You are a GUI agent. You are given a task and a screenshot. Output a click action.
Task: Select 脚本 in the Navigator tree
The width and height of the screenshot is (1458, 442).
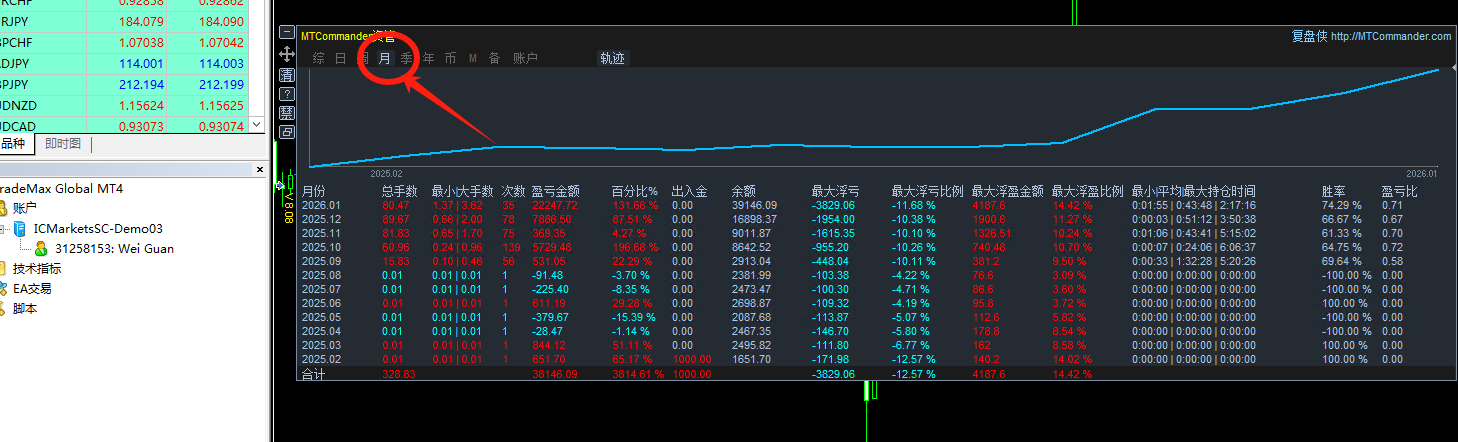coord(26,309)
